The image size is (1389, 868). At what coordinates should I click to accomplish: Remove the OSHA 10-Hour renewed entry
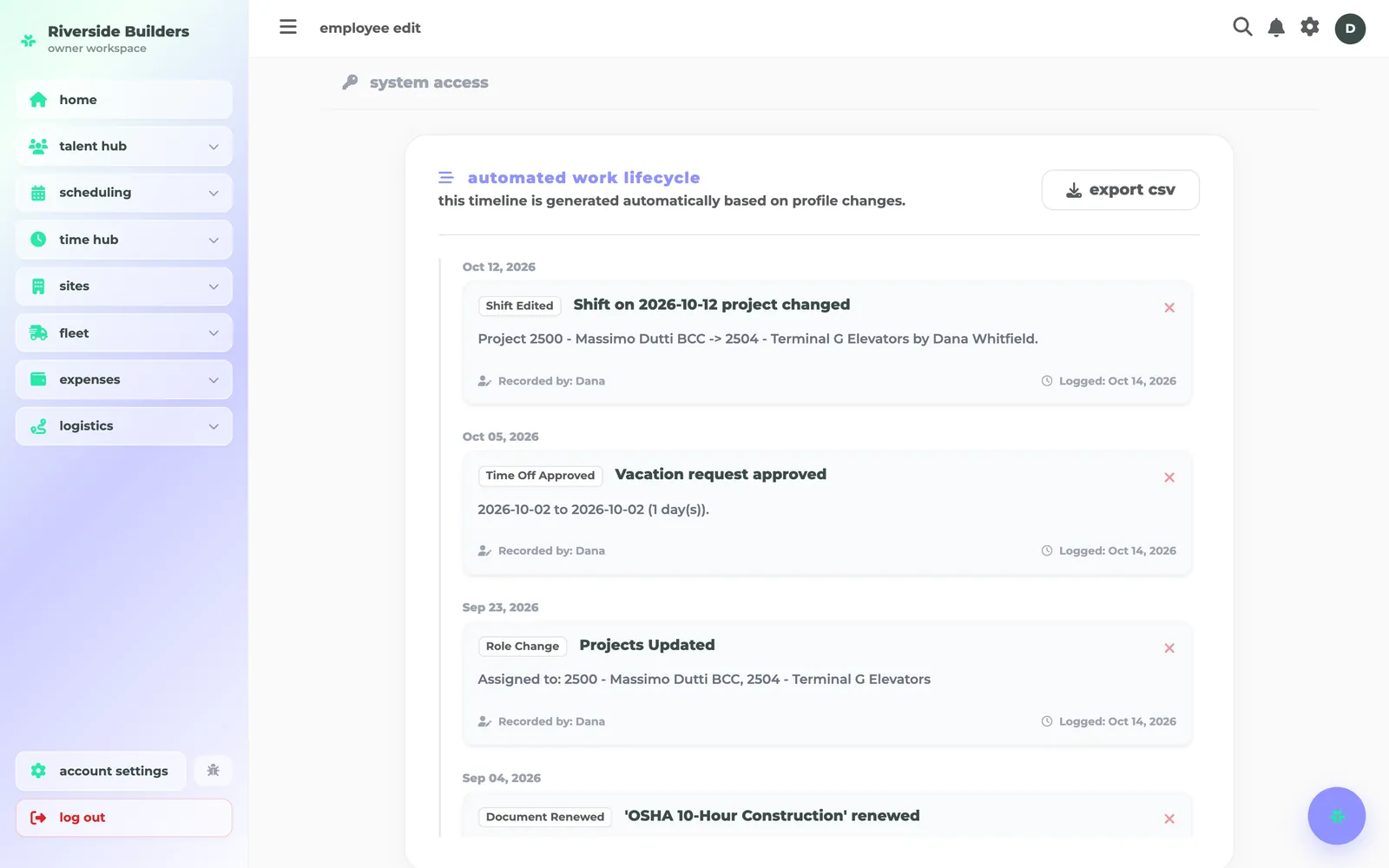point(1169,819)
